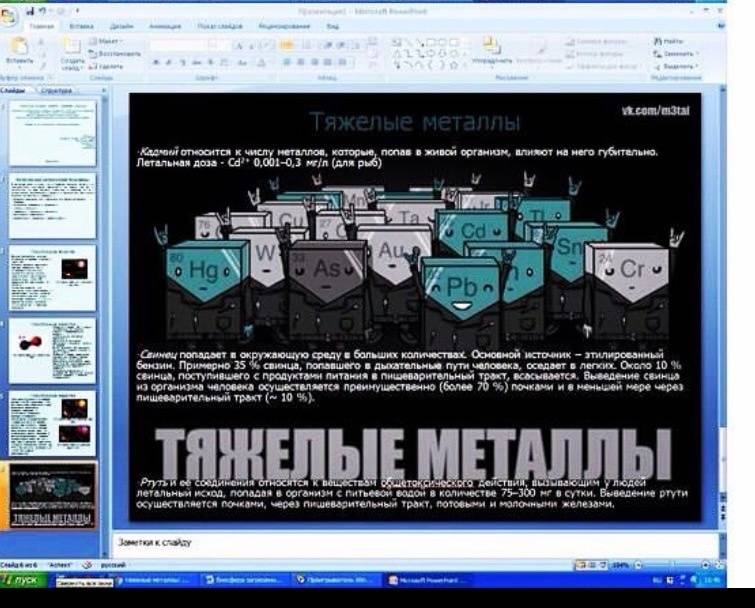Redo the action in quick access toolbar

[61, 11]
